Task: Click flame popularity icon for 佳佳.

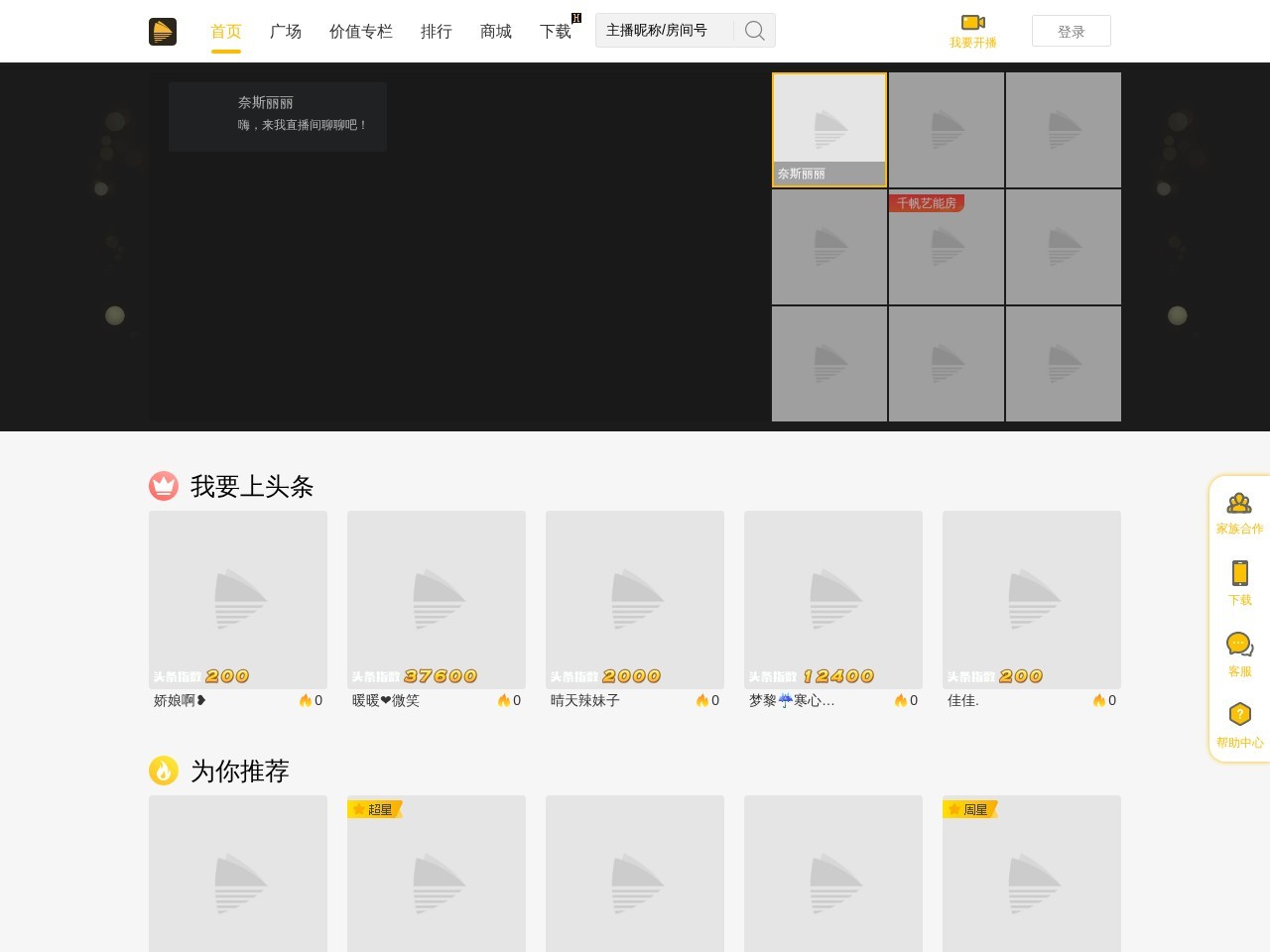Action: 1099,700
